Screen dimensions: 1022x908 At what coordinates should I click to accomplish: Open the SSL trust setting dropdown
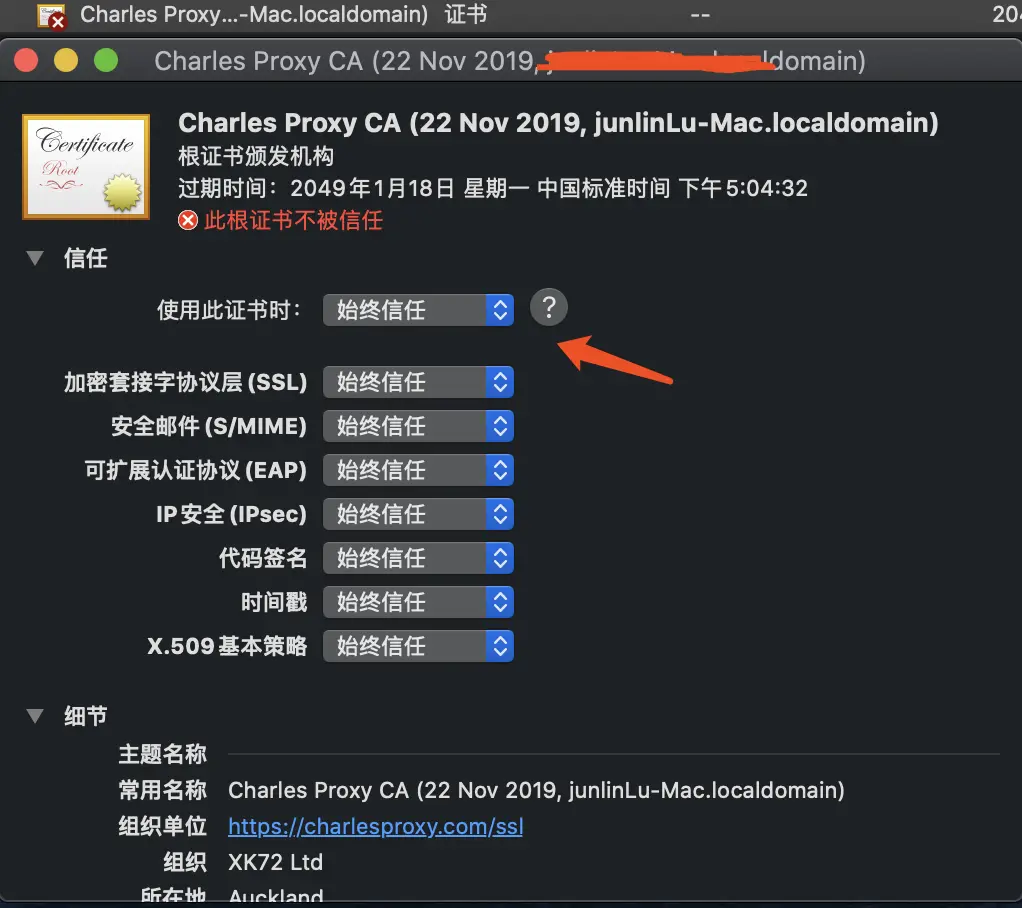coord(418,382)
